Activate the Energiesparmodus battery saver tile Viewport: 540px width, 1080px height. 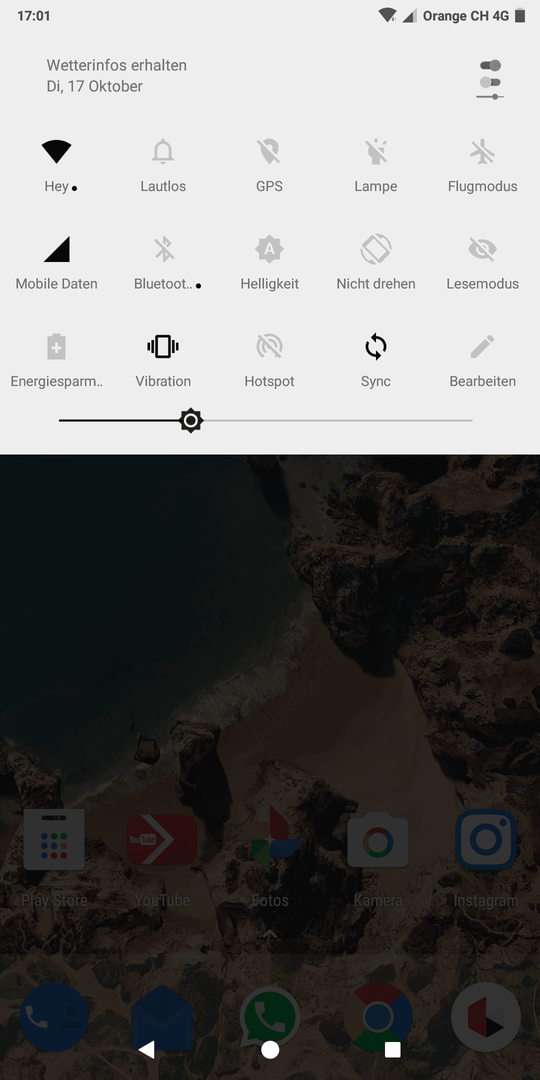[56, 346]
